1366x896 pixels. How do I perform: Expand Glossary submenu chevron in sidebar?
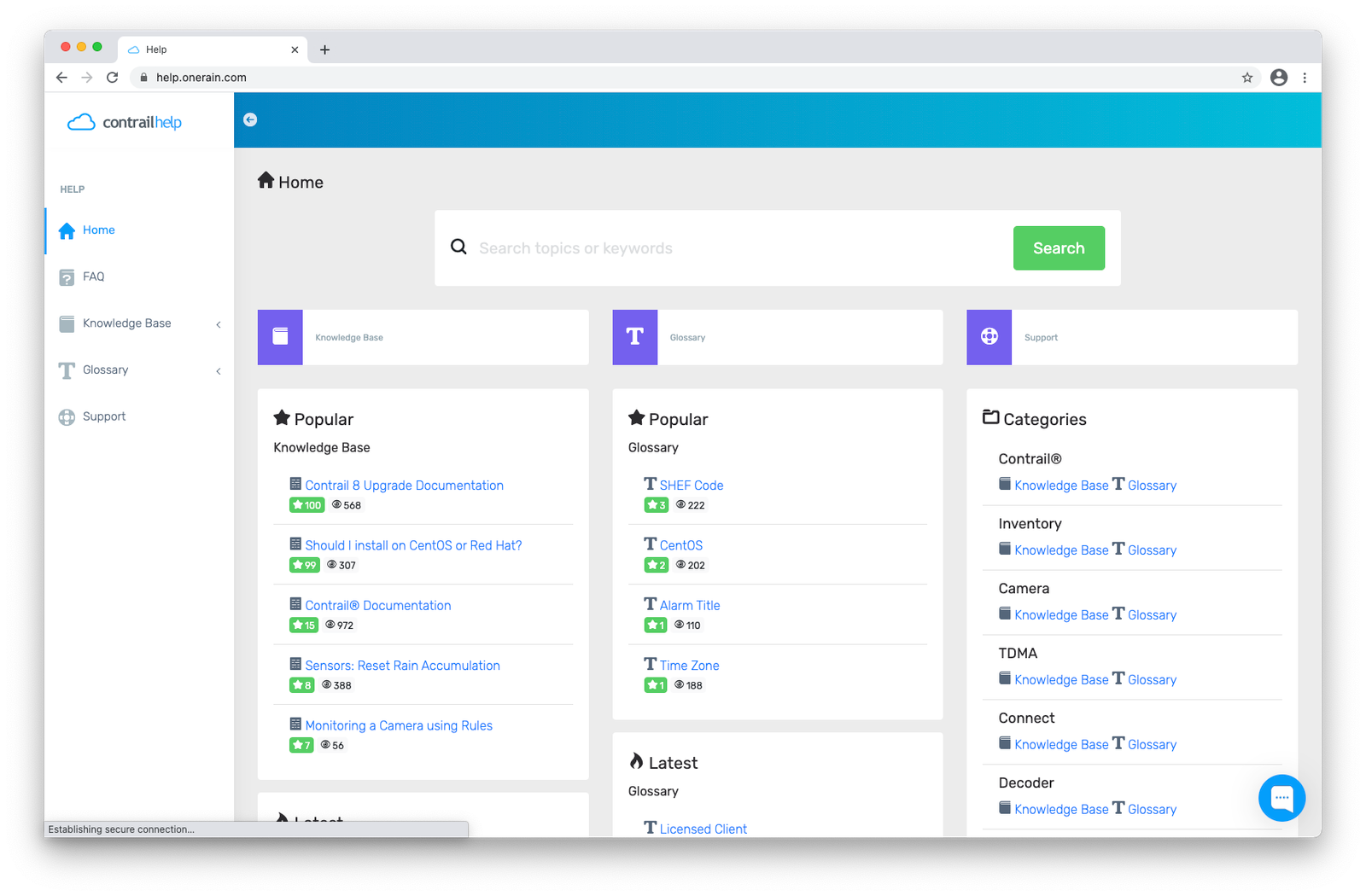pos(219,371)
